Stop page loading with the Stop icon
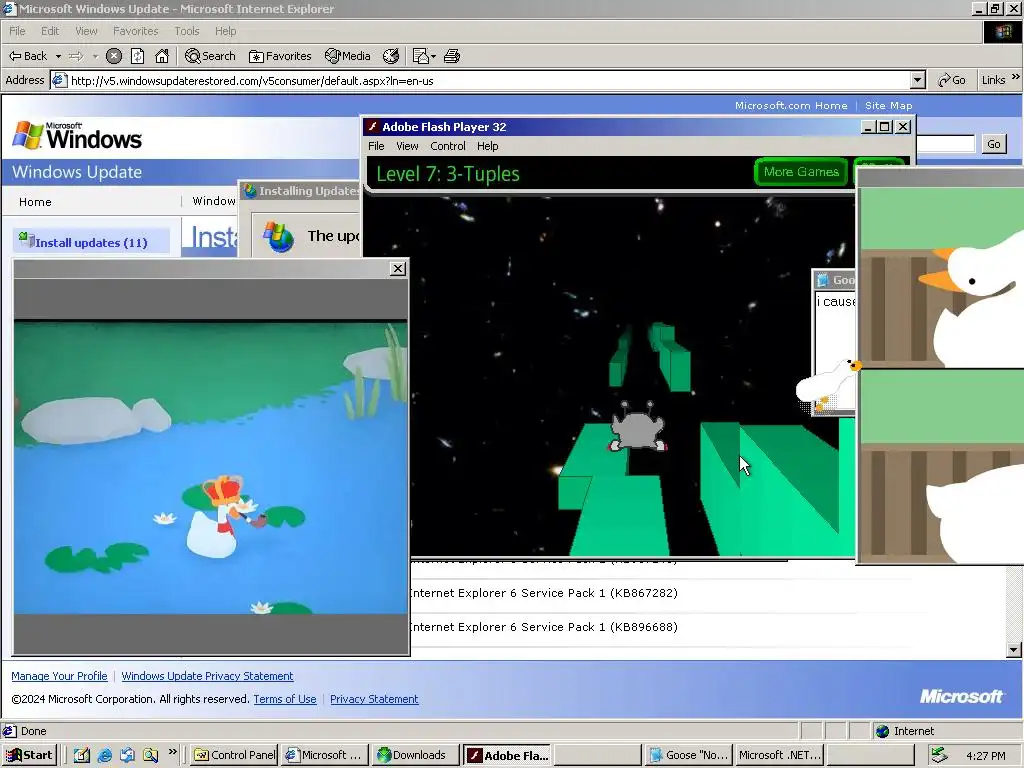The image size is (1024, 768). [114, 56]
